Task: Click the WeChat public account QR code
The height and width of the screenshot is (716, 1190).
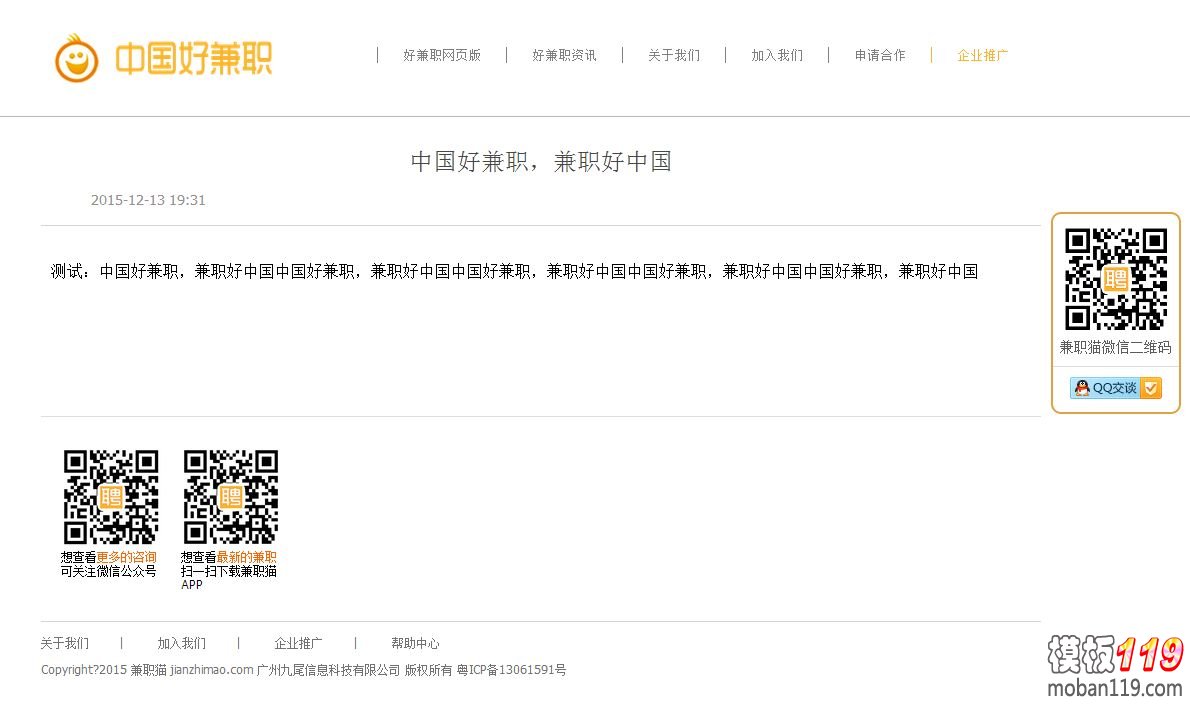Action: coord(111,497)
